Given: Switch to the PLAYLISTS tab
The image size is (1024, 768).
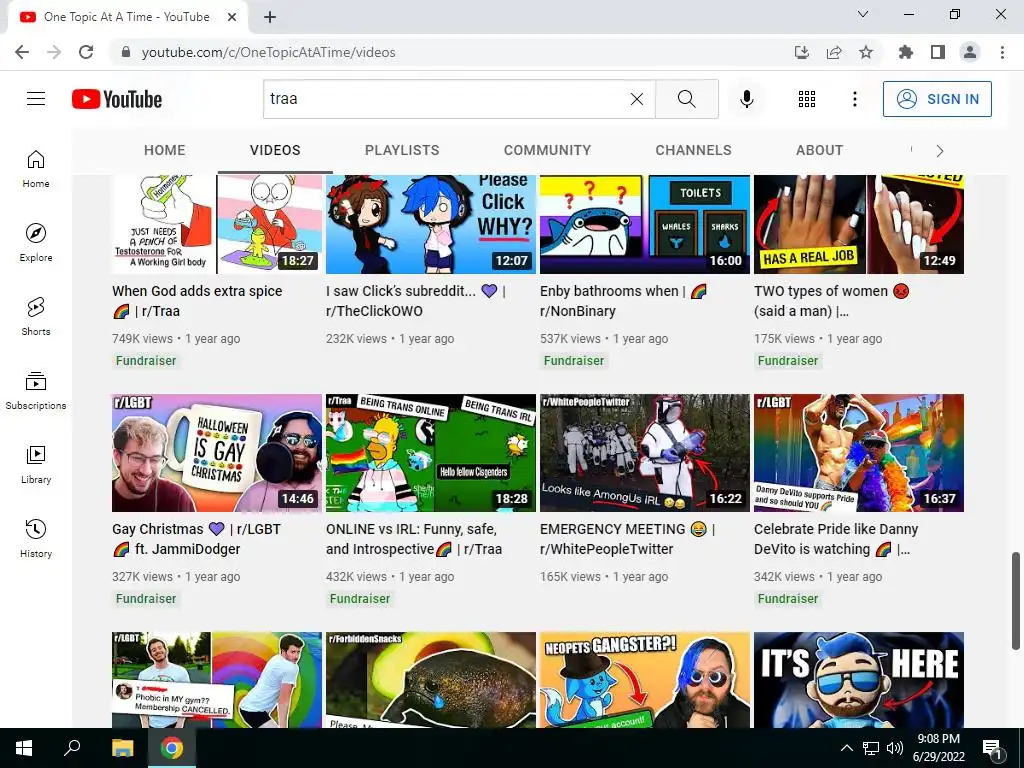Looking at the screenshot, I should [402, 150].
